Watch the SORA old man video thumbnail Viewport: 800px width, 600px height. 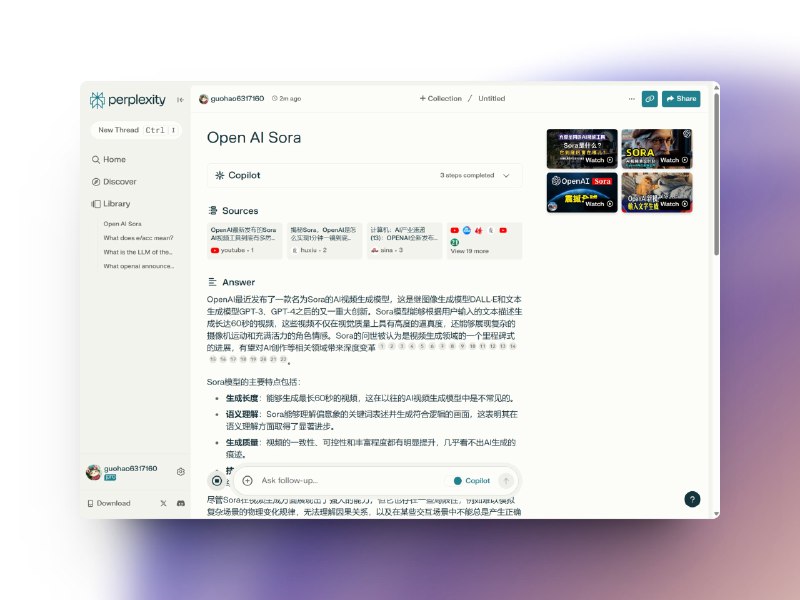657,148
